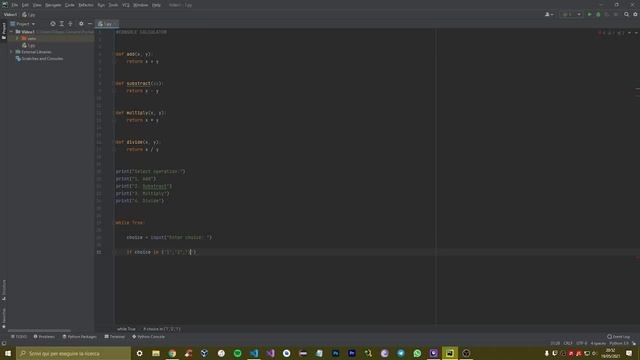Click 1.py breadcrumb in navigation bar
This screenshot has height=360, width=640.
coord(29,14)
